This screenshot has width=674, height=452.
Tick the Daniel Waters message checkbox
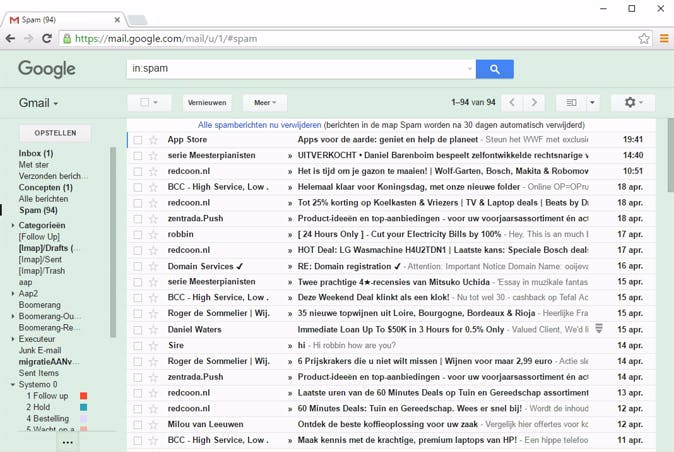point(138,330)
